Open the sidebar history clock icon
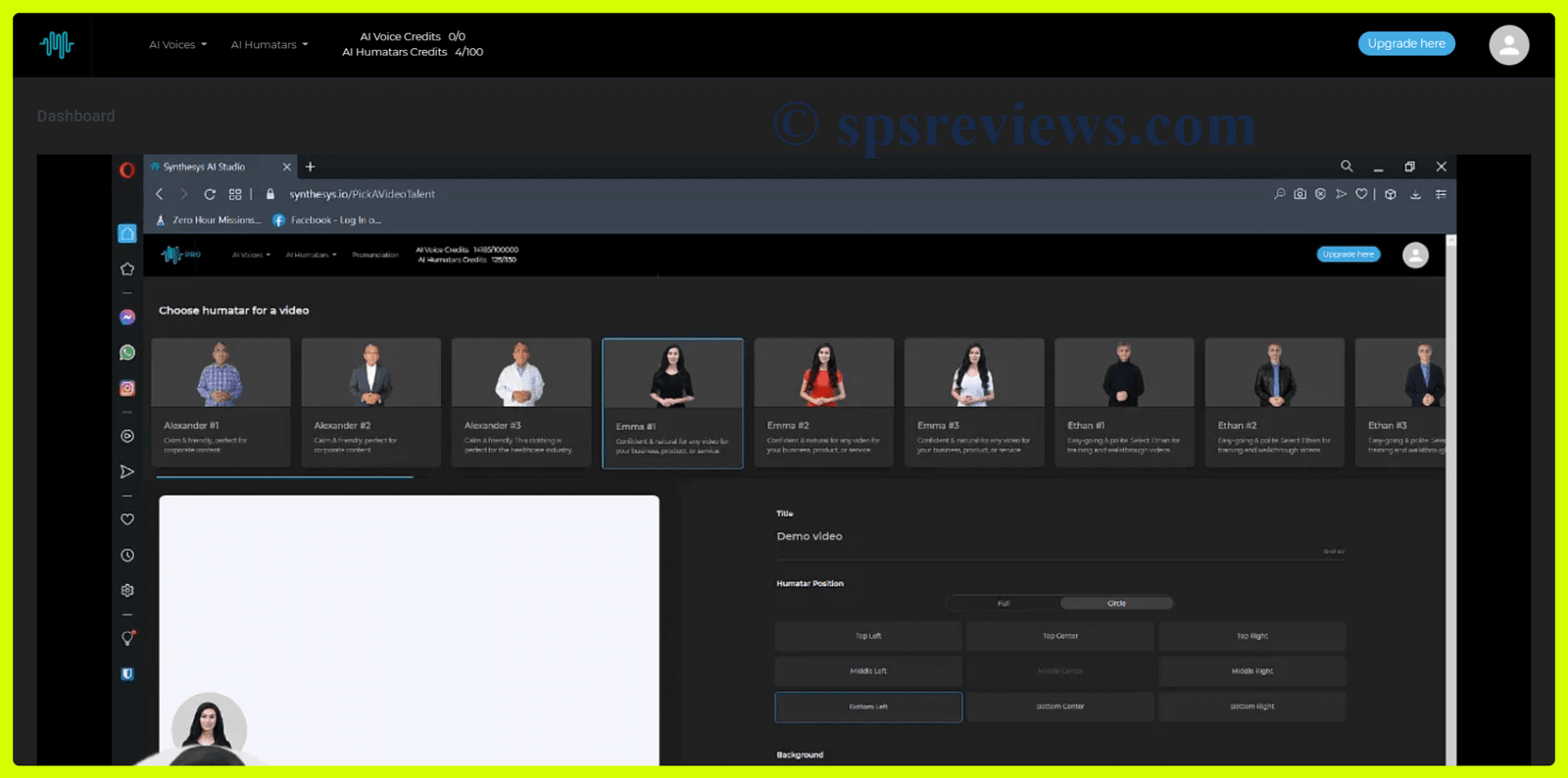Screen dimensions: 1568x778 coord(127,555)
